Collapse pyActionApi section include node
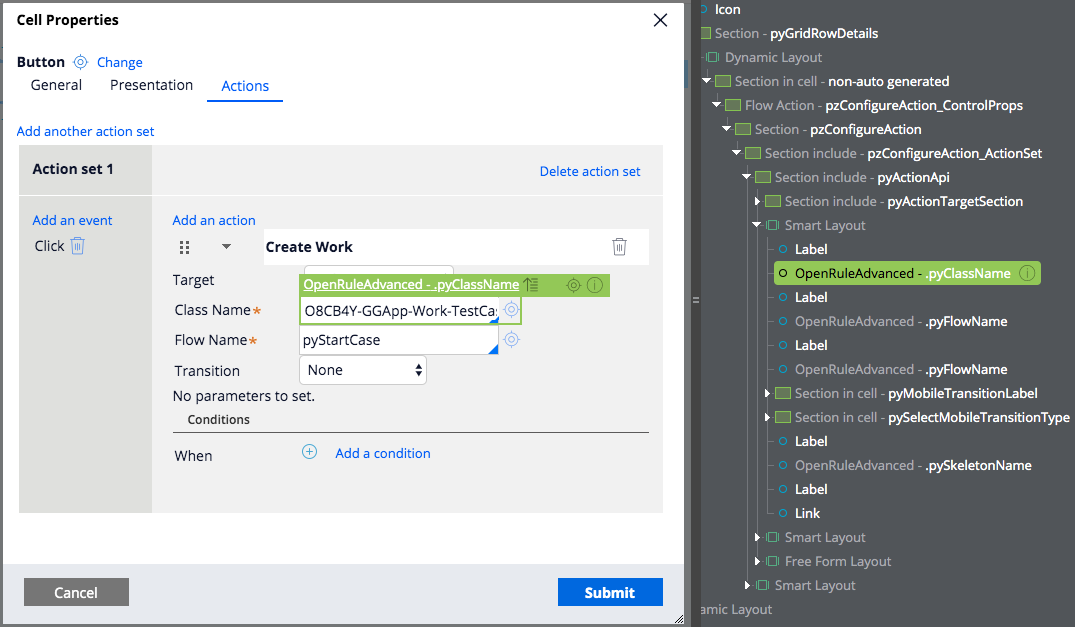Image resolution: width=1075 pixels, height=627 pixels. [747, 177]
